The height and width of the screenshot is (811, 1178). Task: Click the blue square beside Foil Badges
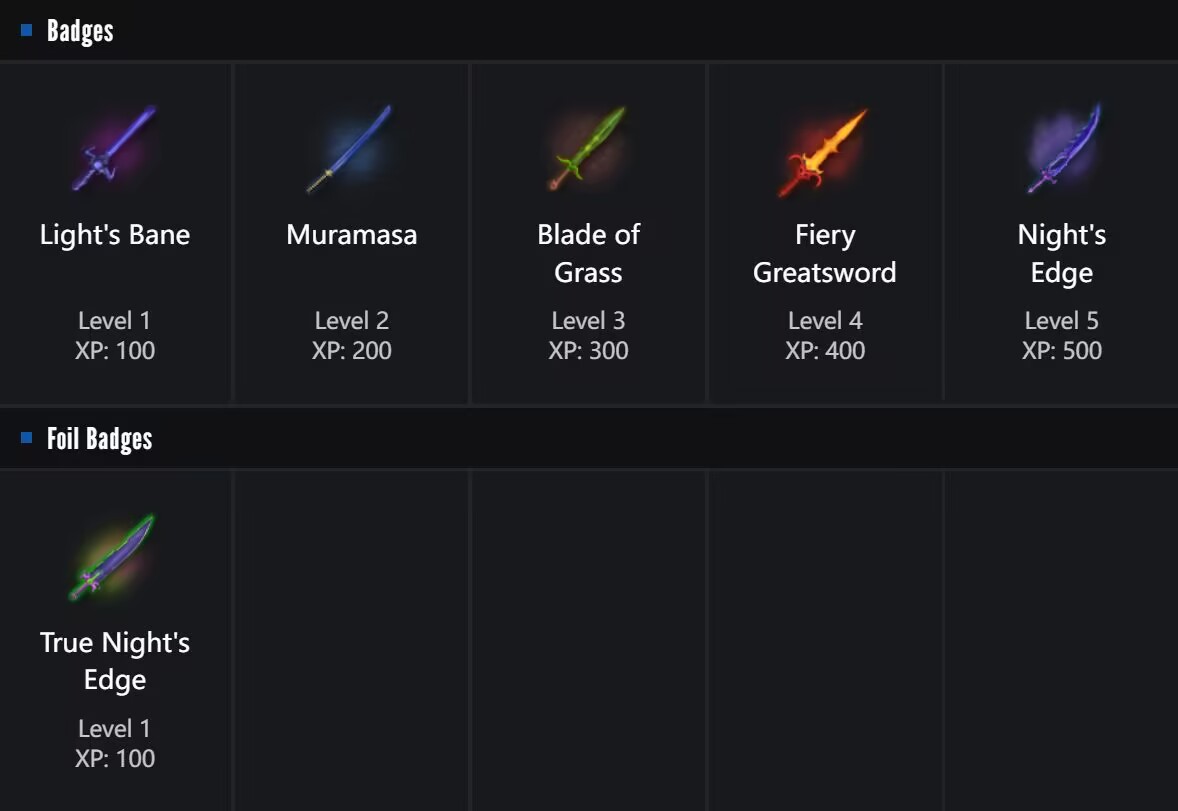tap(27, 438)
